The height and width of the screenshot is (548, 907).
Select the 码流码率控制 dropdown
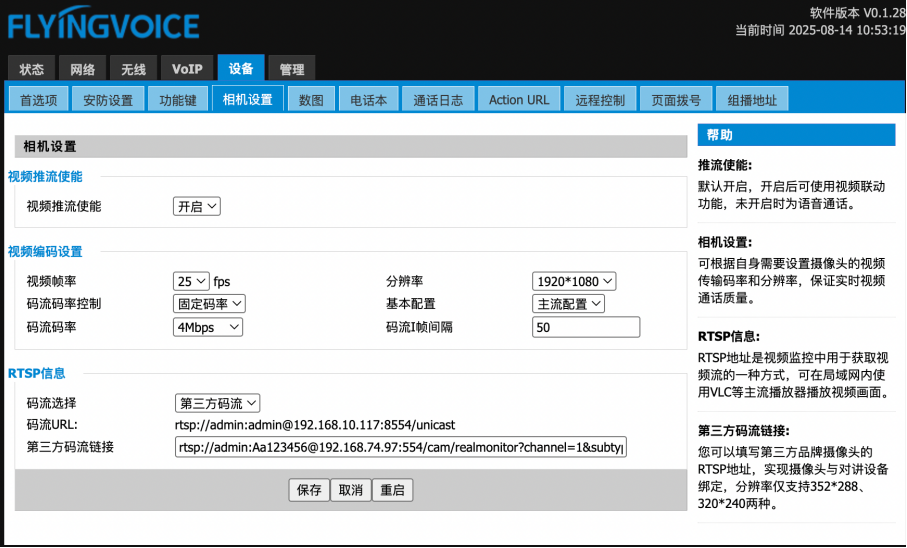coord(209,304)
